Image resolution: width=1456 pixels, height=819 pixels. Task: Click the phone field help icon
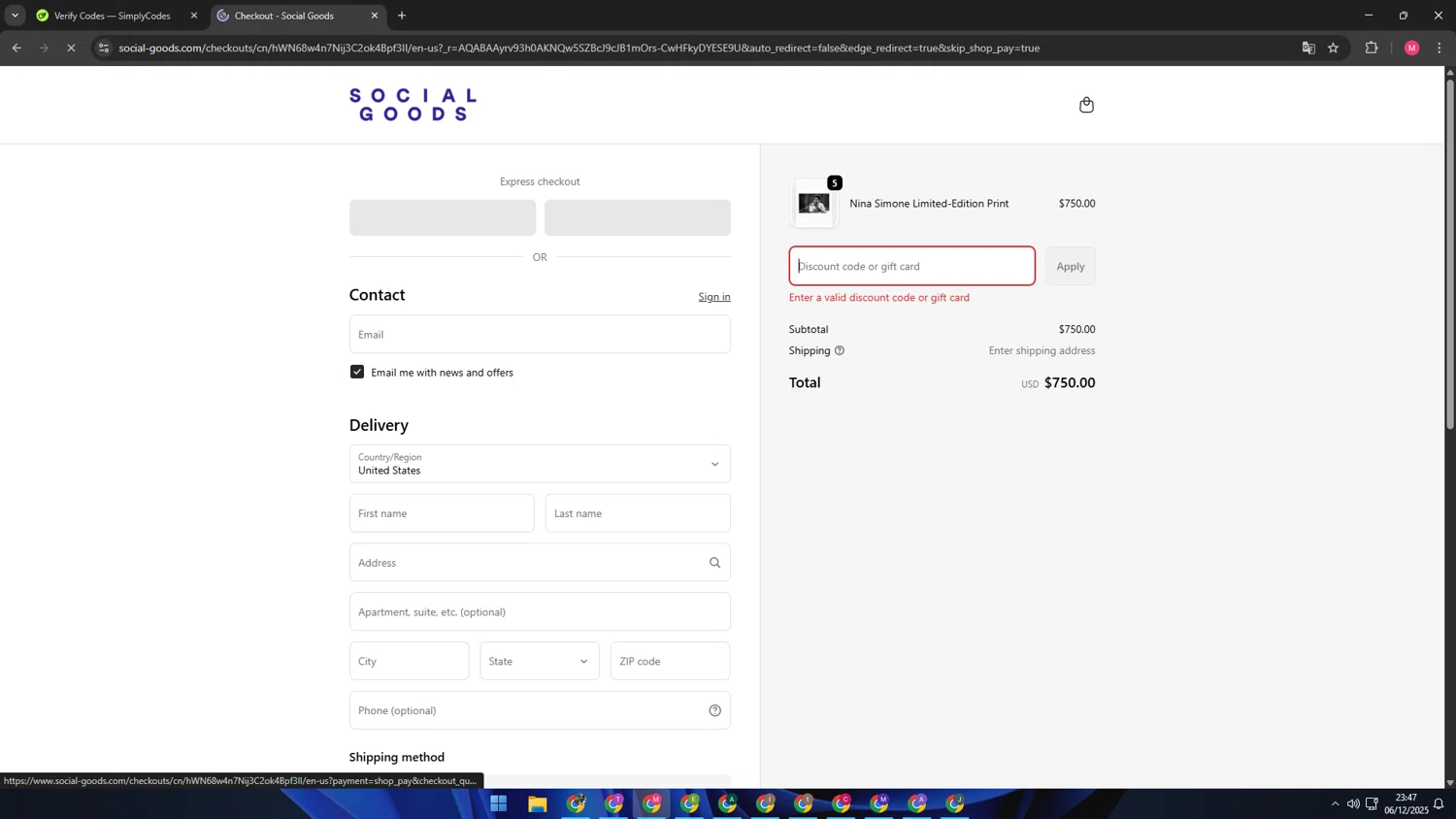tap(714, 710)
